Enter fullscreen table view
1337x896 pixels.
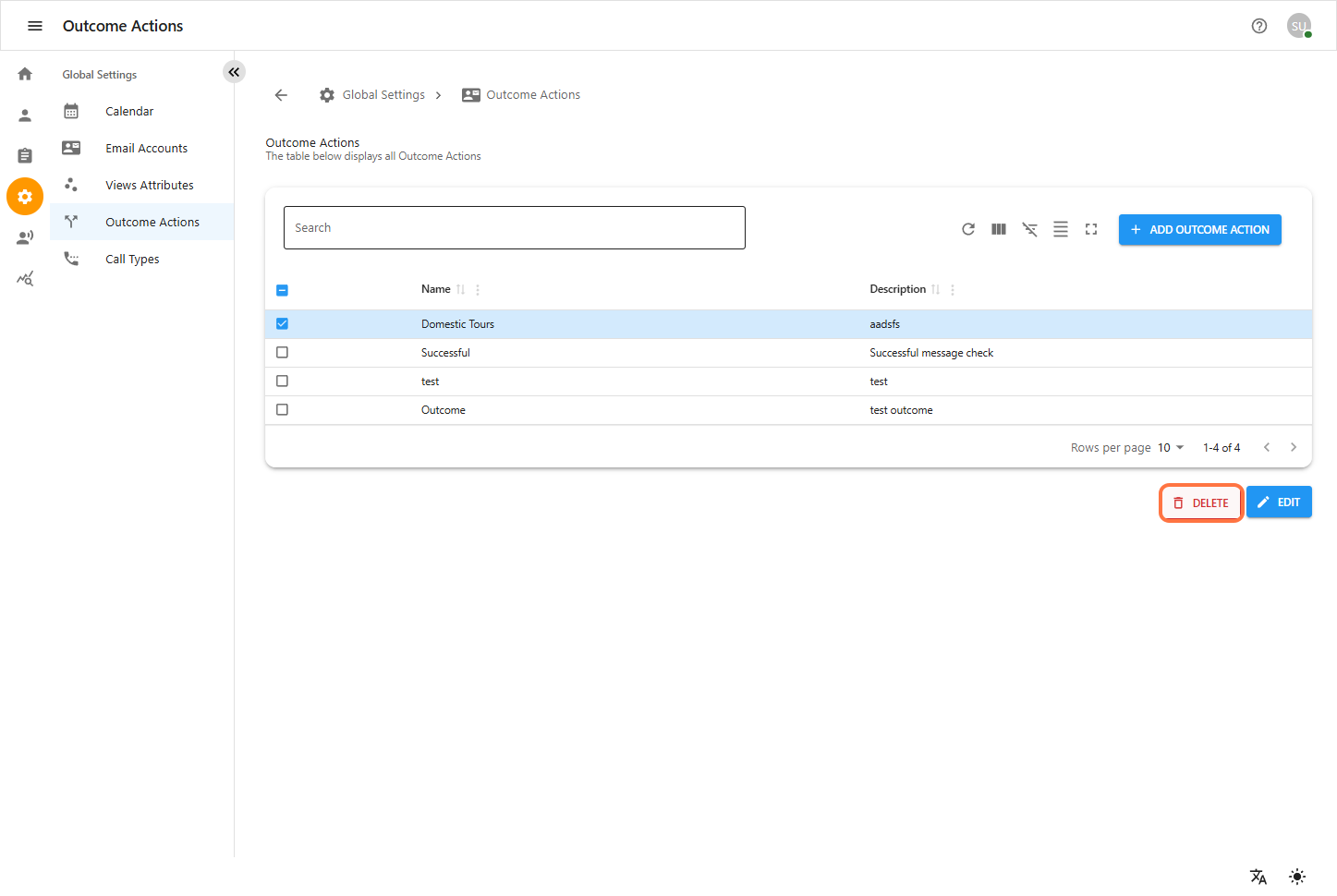(1090, 229)
